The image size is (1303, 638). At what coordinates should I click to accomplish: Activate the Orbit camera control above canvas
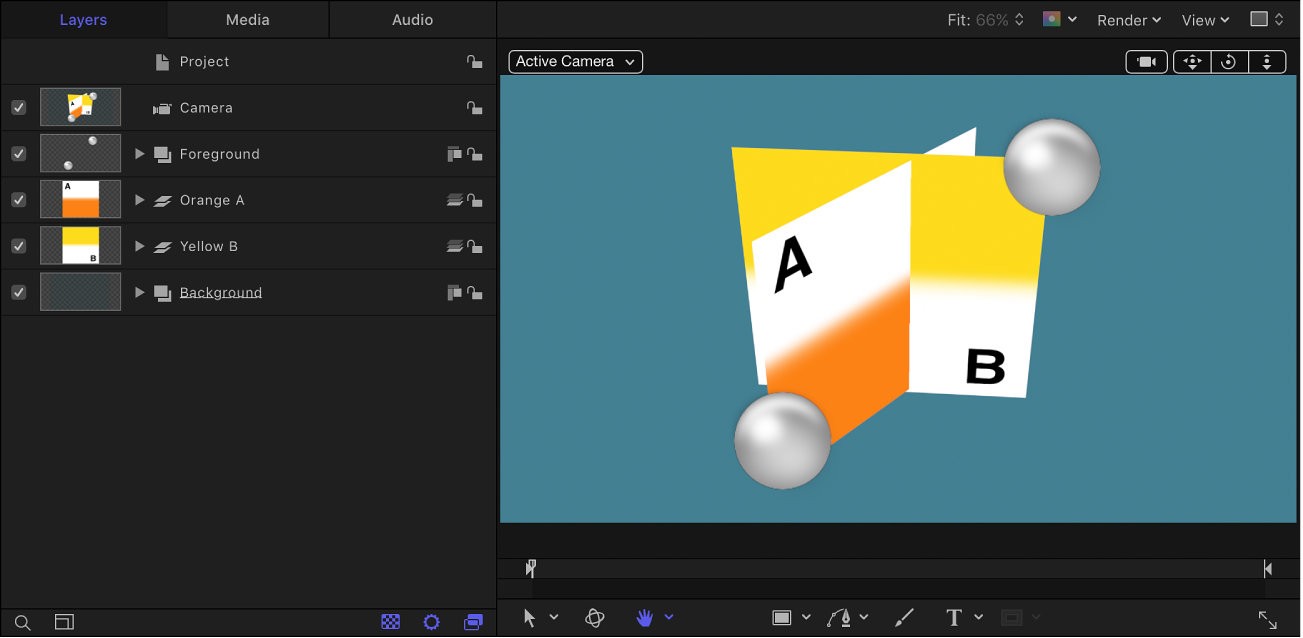[1229, 61]
